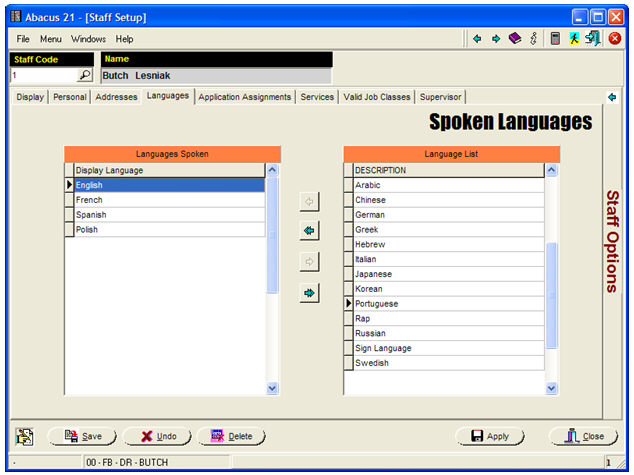Click the red X toolbar icon
Screen dimensions: 634x475
tap(615, 39)
